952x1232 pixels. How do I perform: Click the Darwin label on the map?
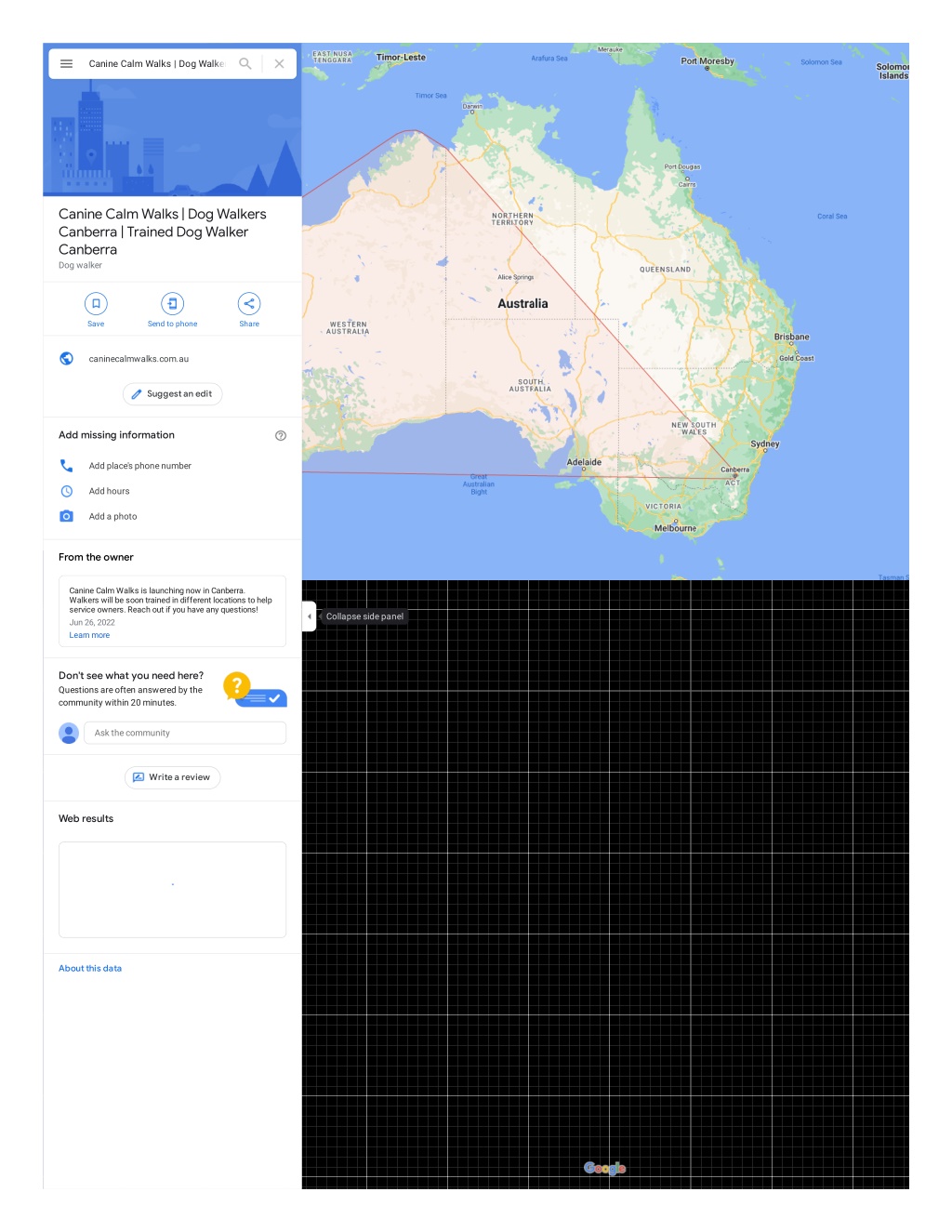coord(472,106)
